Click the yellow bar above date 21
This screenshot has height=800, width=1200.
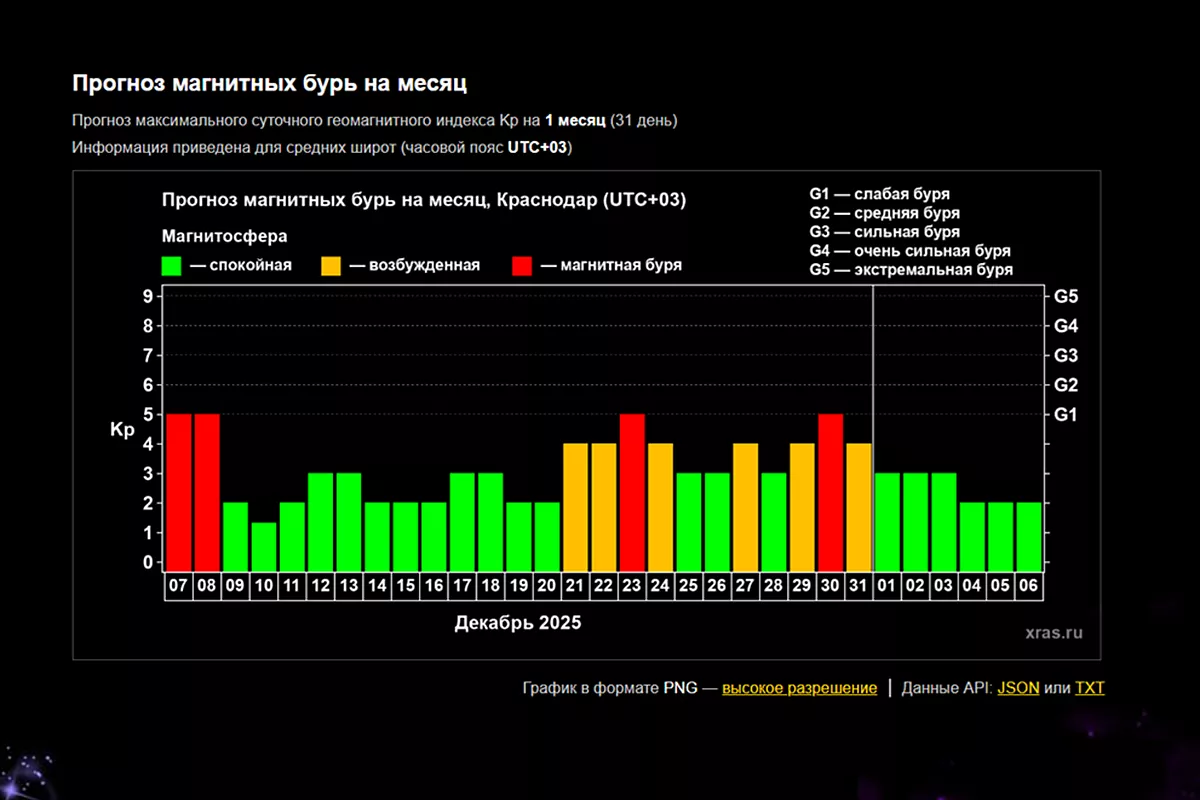[x=575, y=505]
